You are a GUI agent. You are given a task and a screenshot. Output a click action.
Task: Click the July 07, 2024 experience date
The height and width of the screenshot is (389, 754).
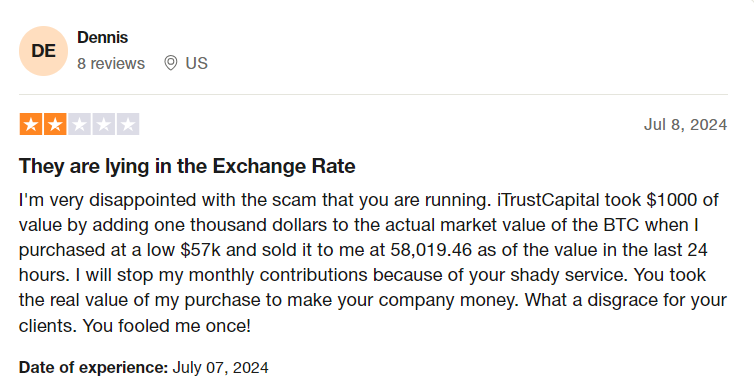click(220, 368)
